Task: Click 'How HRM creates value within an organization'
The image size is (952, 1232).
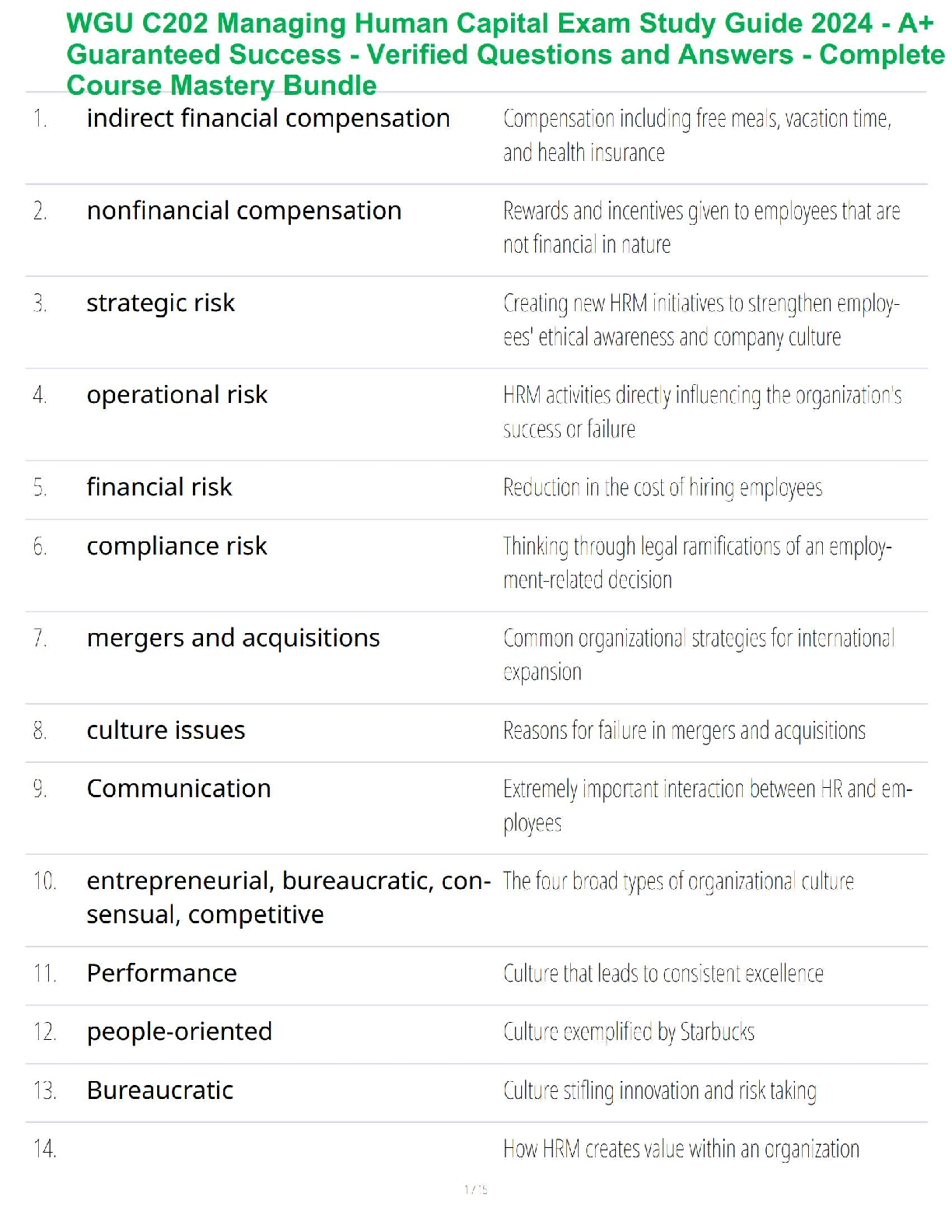Action: click(681, 1149)
